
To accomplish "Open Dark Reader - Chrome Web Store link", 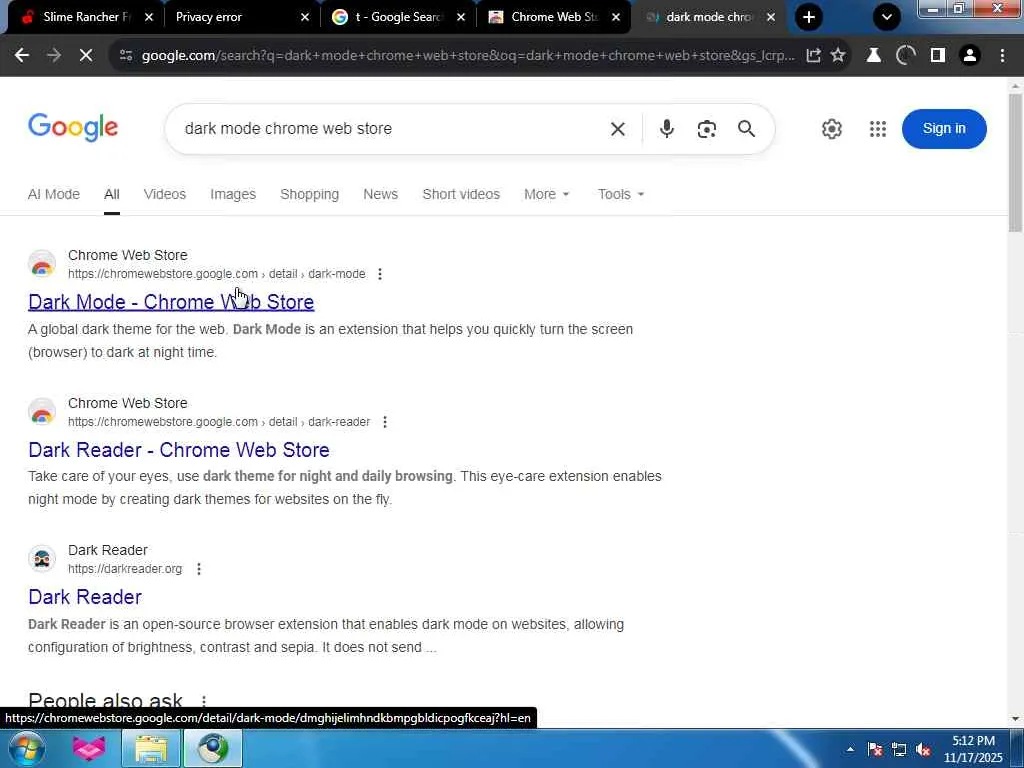I will click(179, 450).
